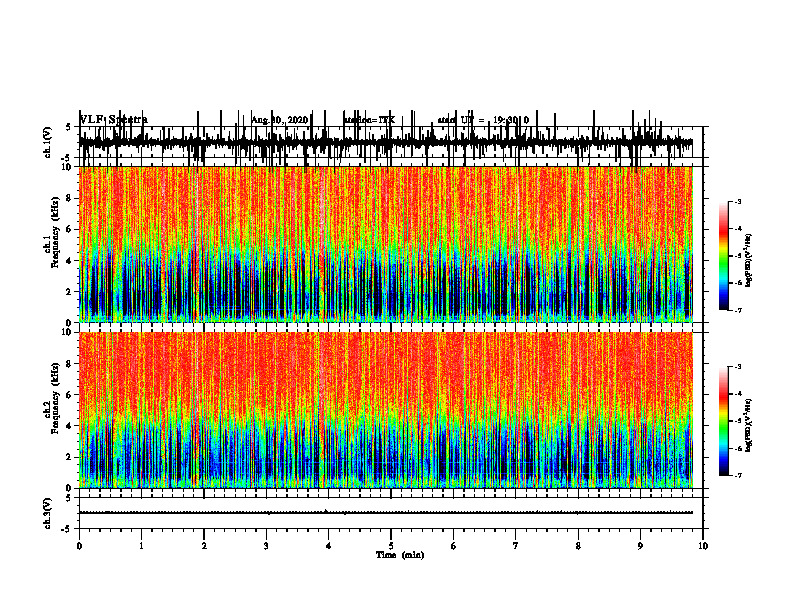
Task: Click the ch.2 color bar log(PSD) label
Action: (x=749, y=426)
